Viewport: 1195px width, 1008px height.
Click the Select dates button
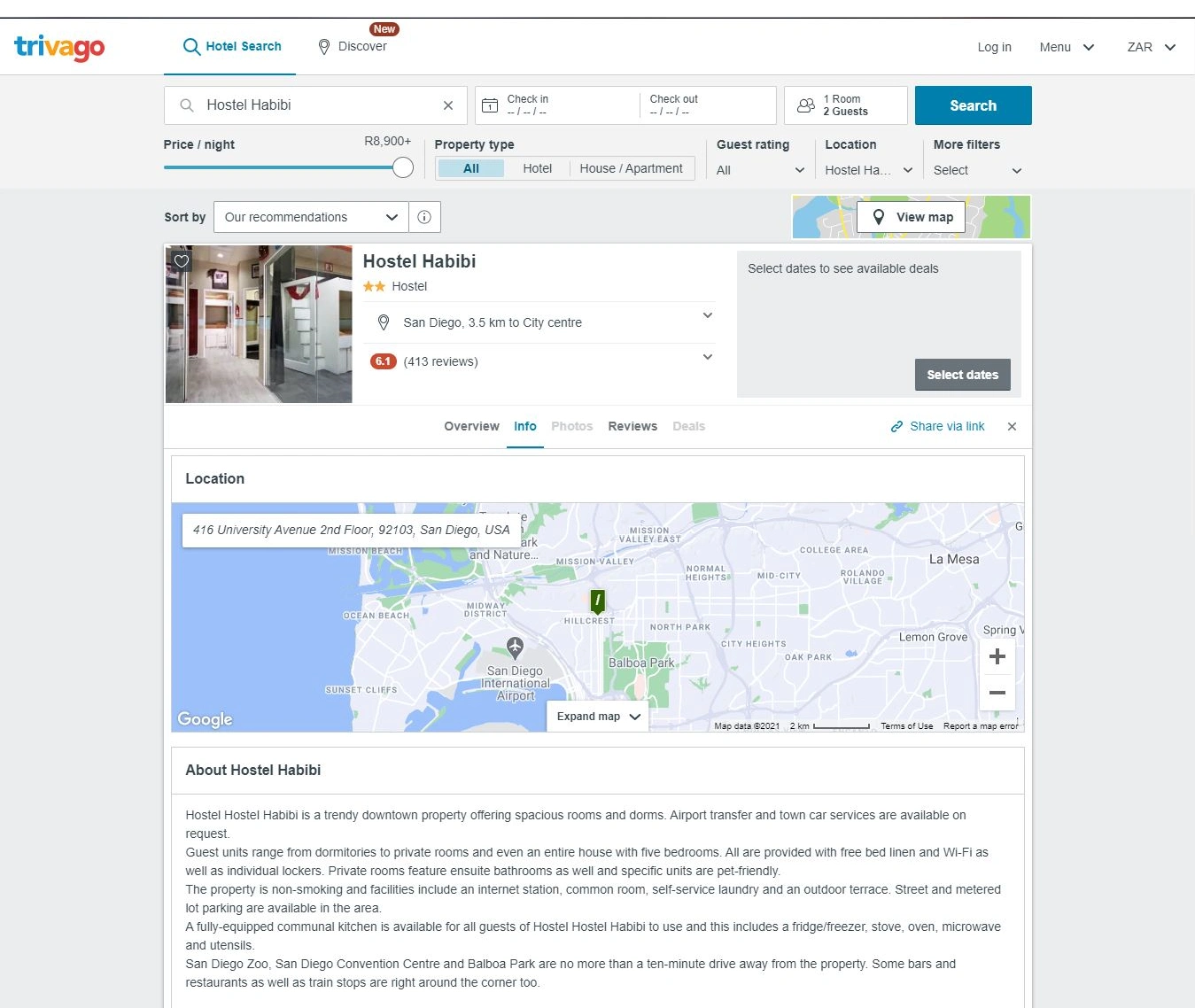(962, 375)
